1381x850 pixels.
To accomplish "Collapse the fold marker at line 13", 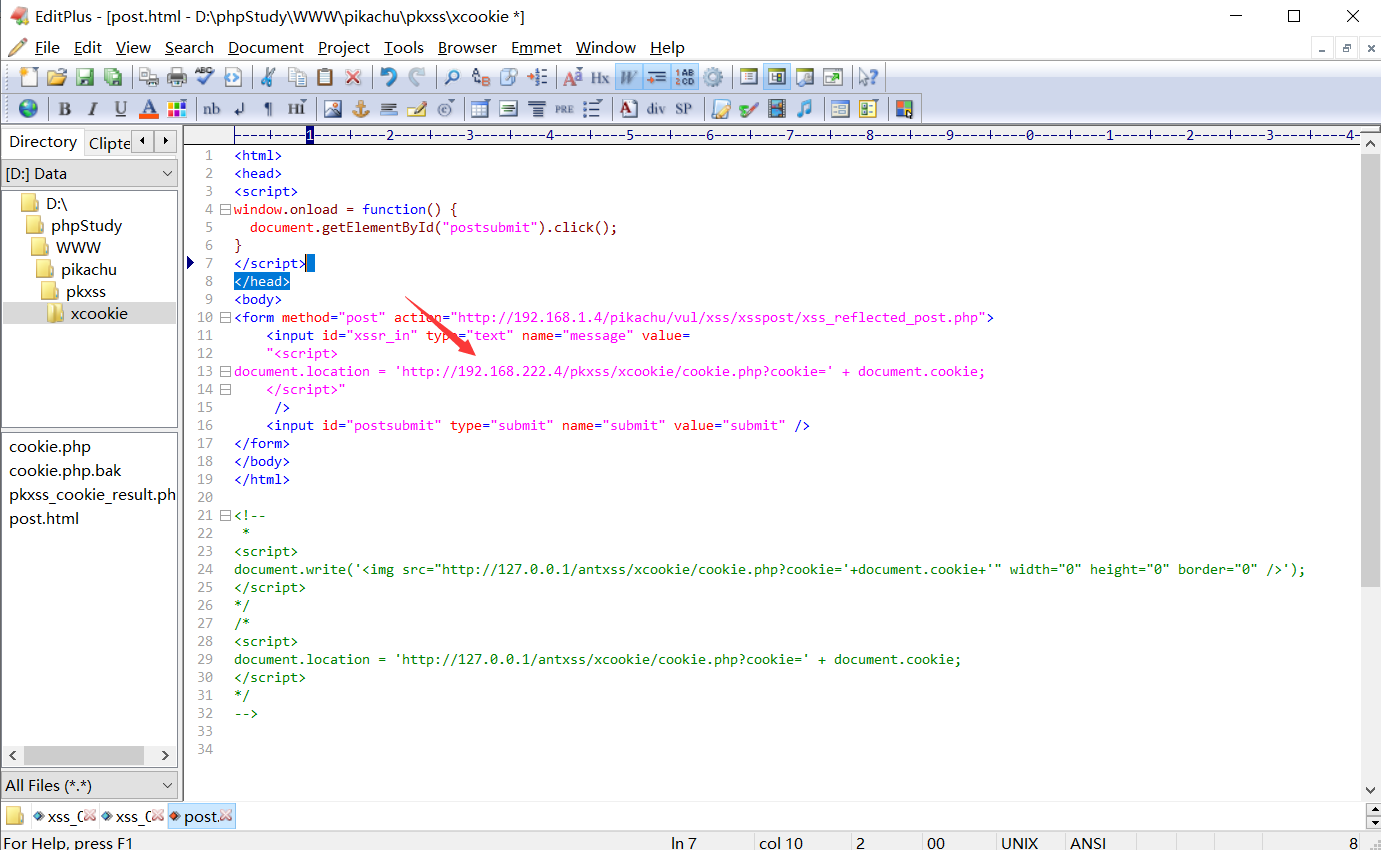I will pyautogui.click(x=225, y=372).
